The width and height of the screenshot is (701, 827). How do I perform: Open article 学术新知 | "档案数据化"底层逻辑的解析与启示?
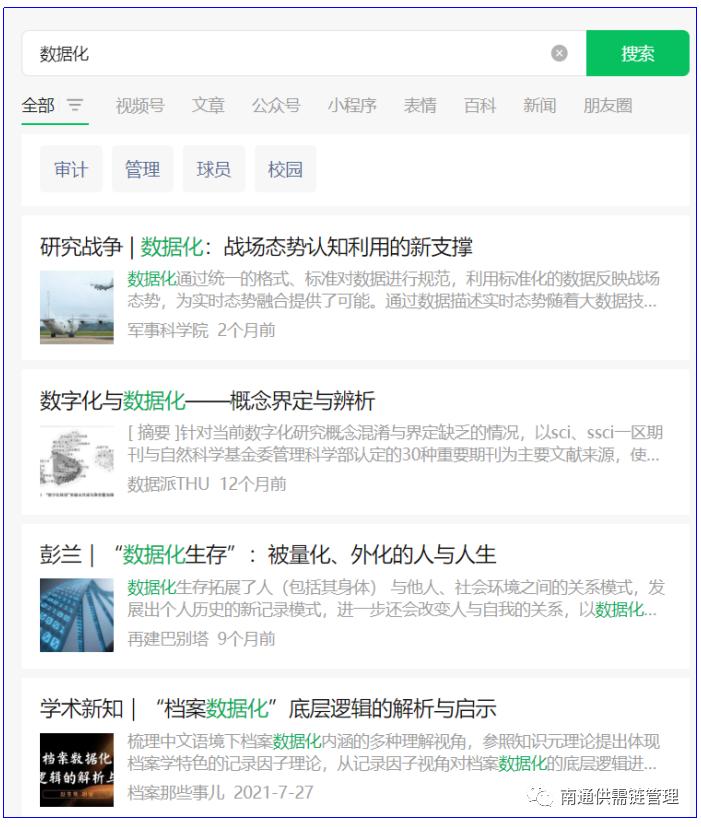[268, 709]
